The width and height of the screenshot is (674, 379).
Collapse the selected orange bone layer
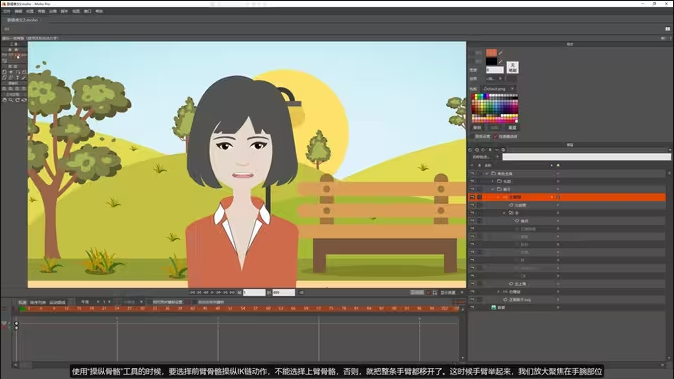coord(498,197)
